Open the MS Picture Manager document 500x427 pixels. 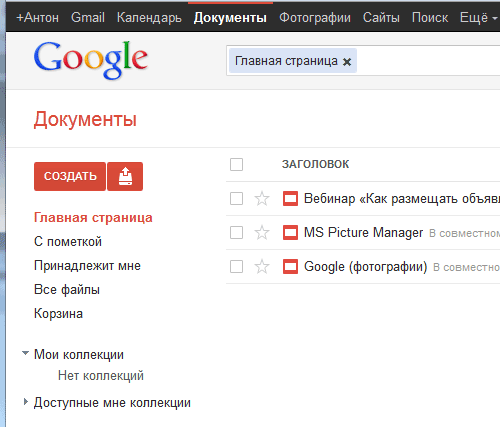tap(363, 232)
